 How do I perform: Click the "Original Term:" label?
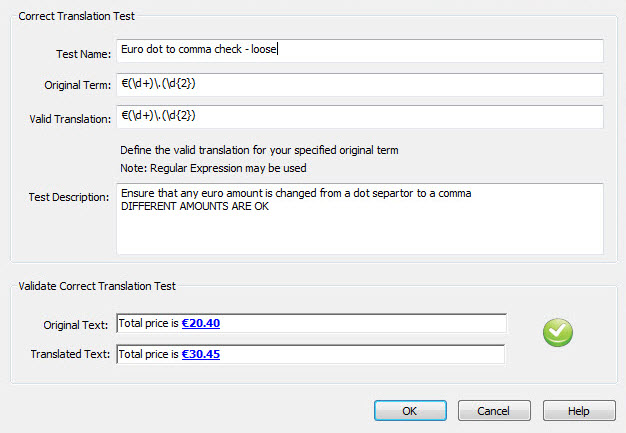click(x=77, y=86)
